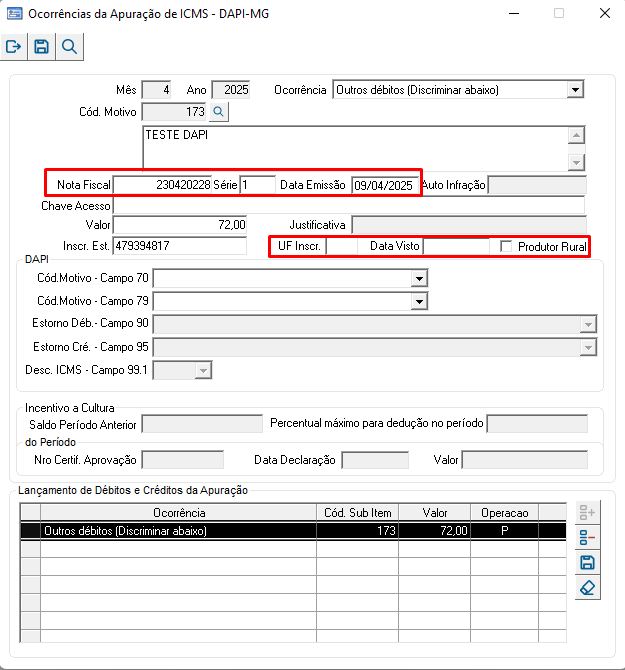Select the Outros débitos grid row
This screenshot has width=625, height=670.
click(x=293, y=531)
